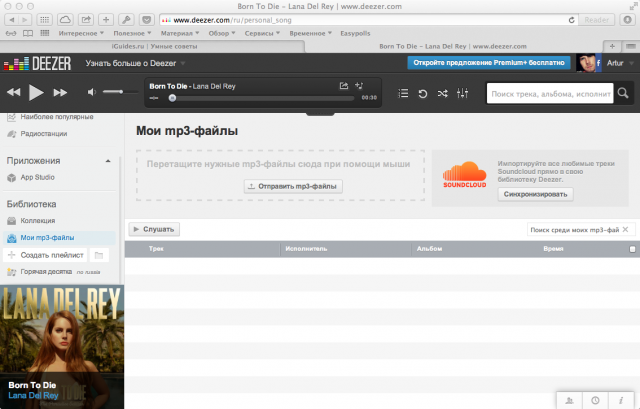Click the add bookmark plus button
640x409 pixels.
(106, 20)
